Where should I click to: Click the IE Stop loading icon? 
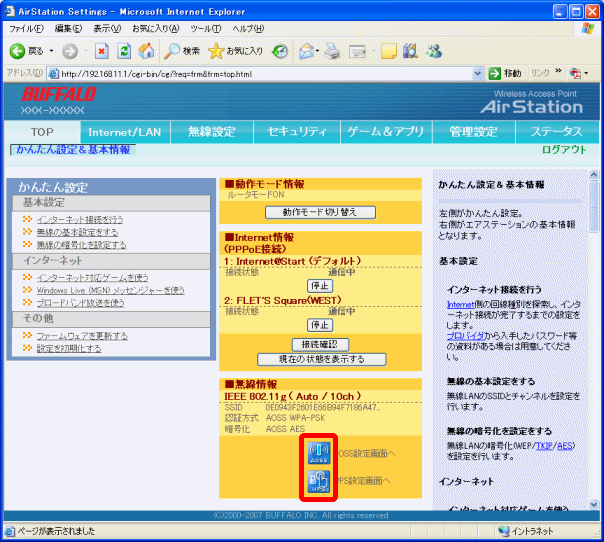click(x=102, y=50)
